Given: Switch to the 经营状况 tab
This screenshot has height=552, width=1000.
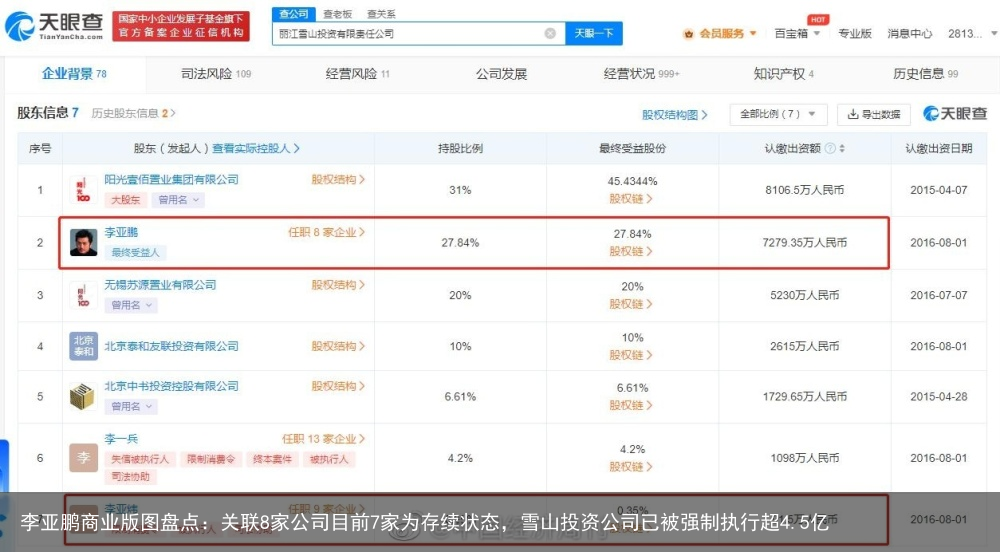Looking at the screenshot, I should (x=642, y=74).
